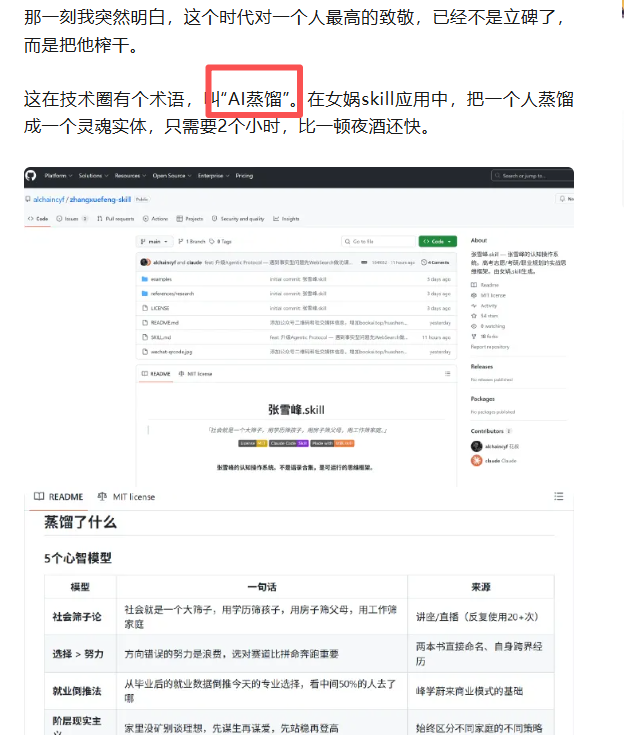This screenshot has height=735, width=624.
Task: Go to the Pricing page
Action: point(244,176)
